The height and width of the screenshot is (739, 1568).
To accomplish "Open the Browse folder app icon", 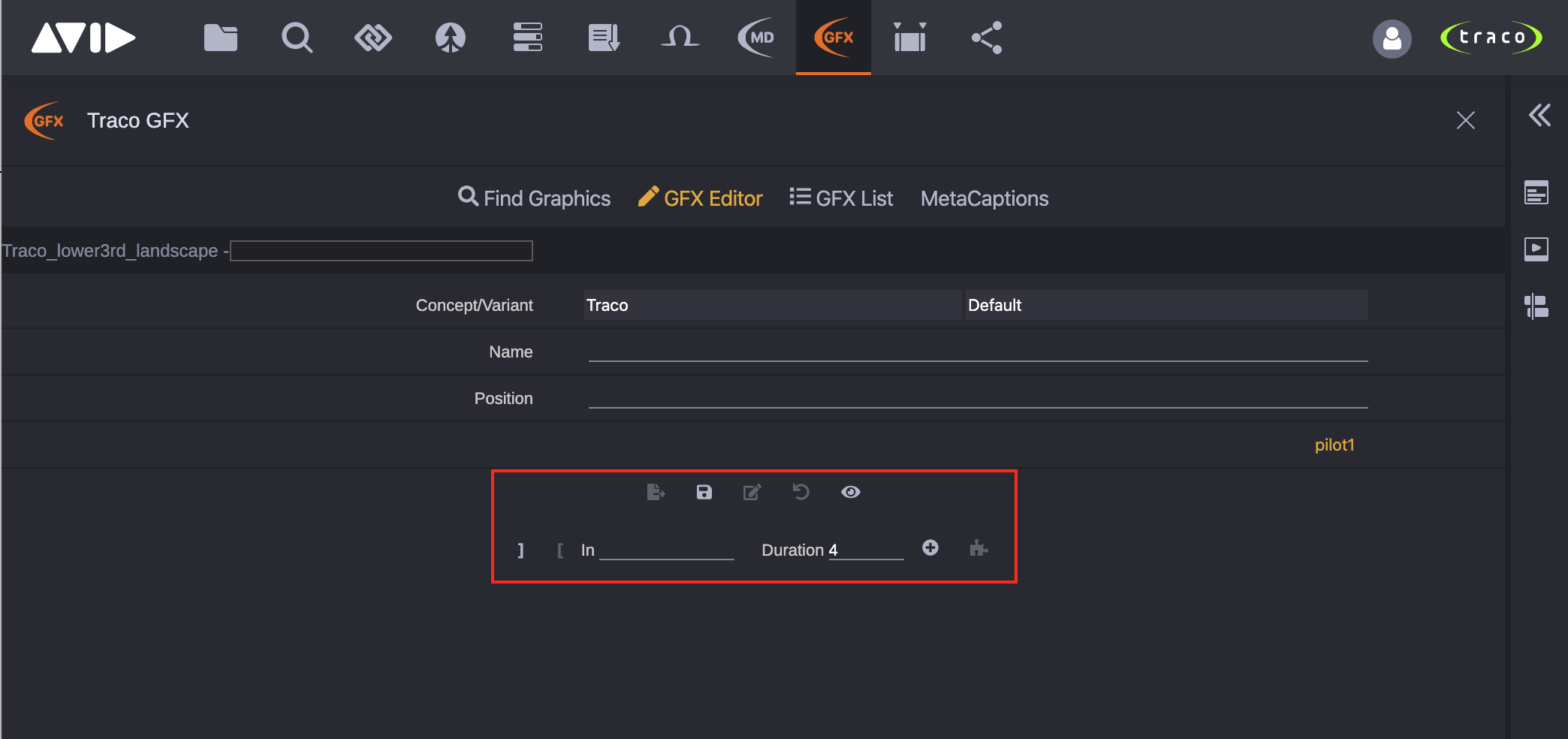I will pos(221,38).
